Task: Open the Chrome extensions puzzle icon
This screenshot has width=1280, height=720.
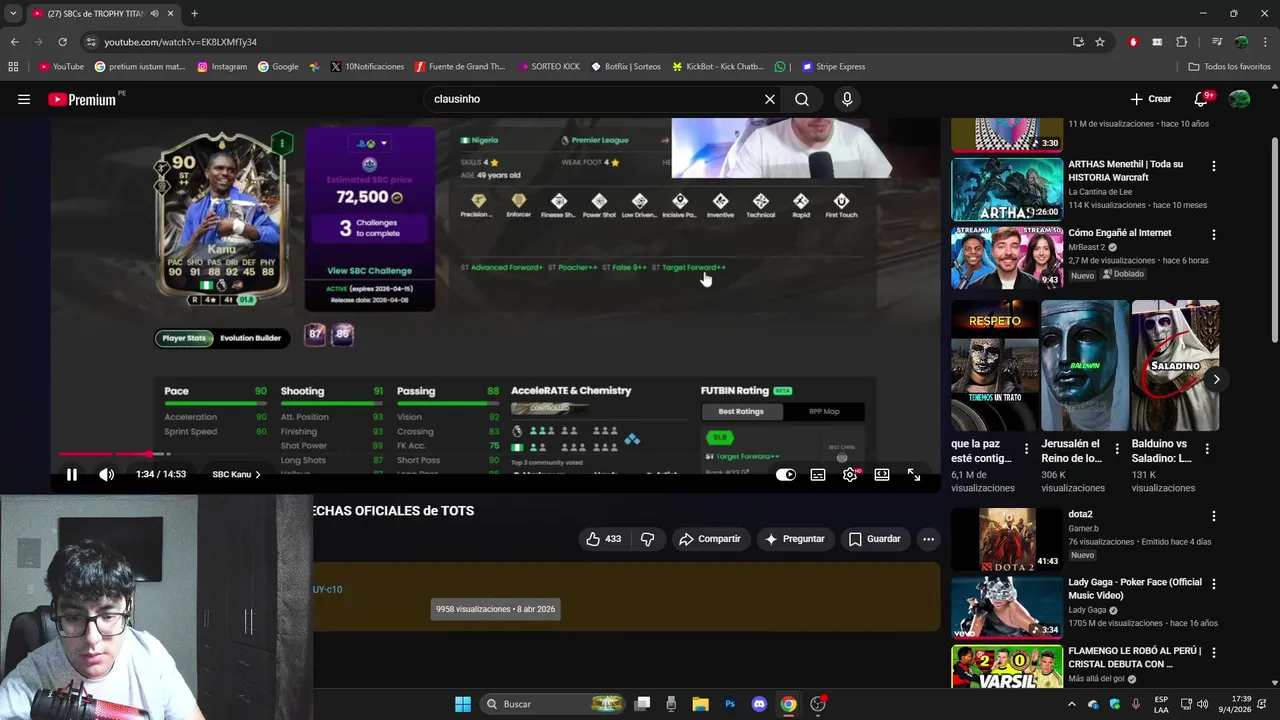Action: pos(1182,42)
